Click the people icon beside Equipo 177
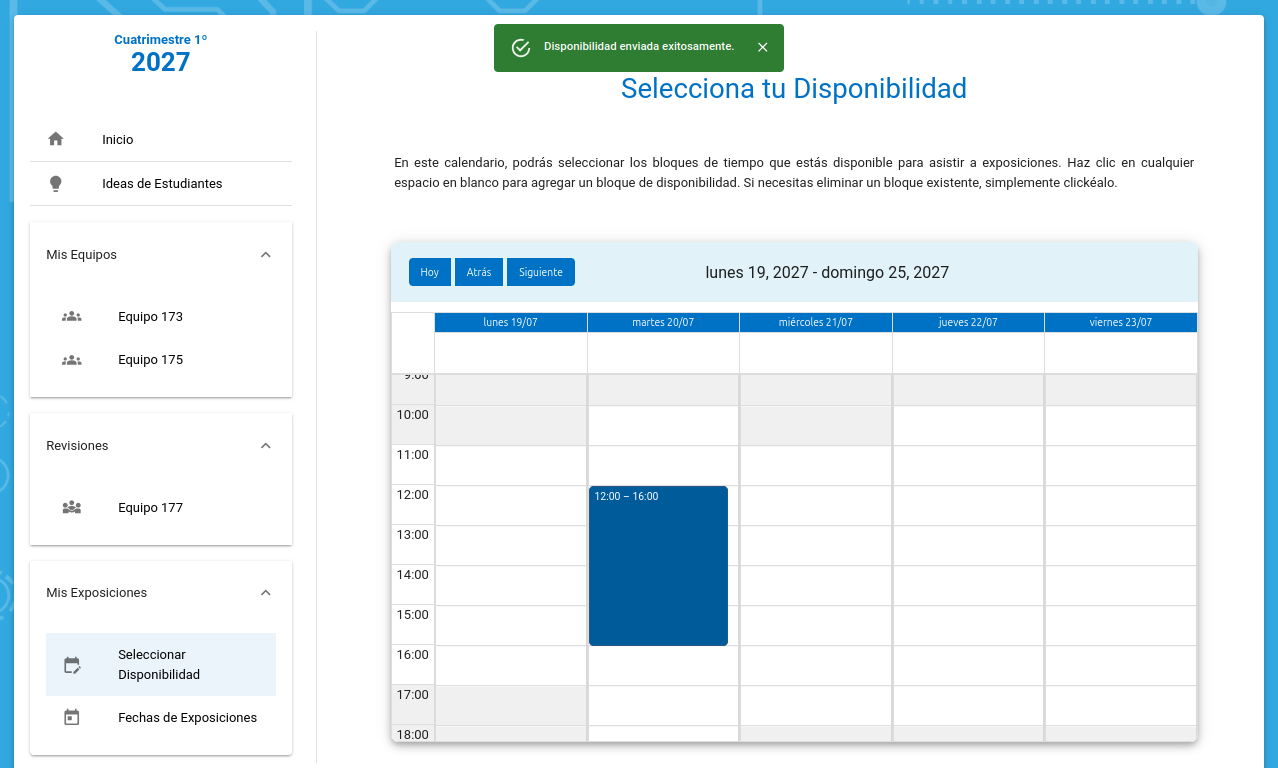Image resolution: width=1278 pixels, height=768 pixels. coord(71,508)
